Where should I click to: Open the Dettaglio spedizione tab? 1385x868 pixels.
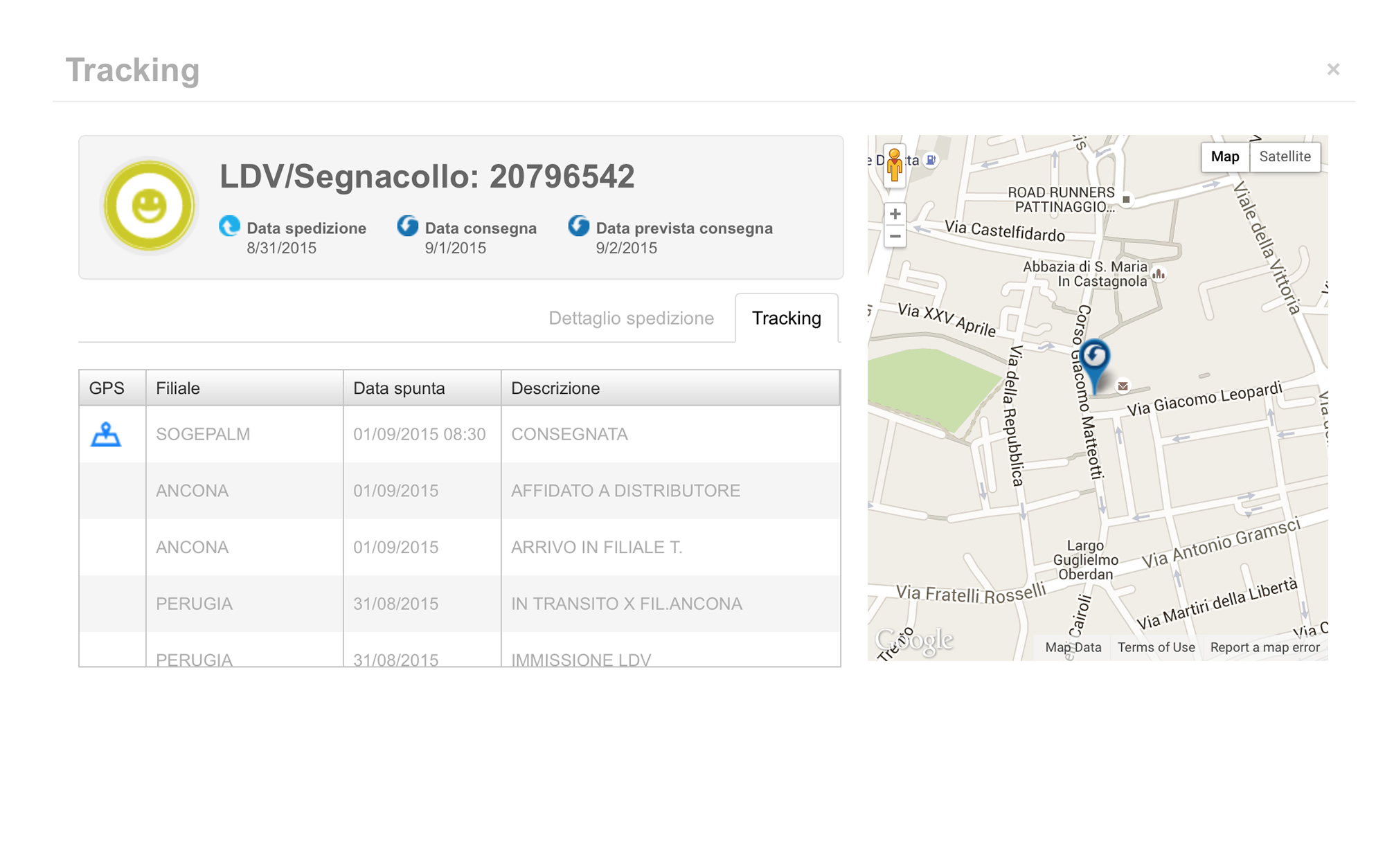coord(631,318)
